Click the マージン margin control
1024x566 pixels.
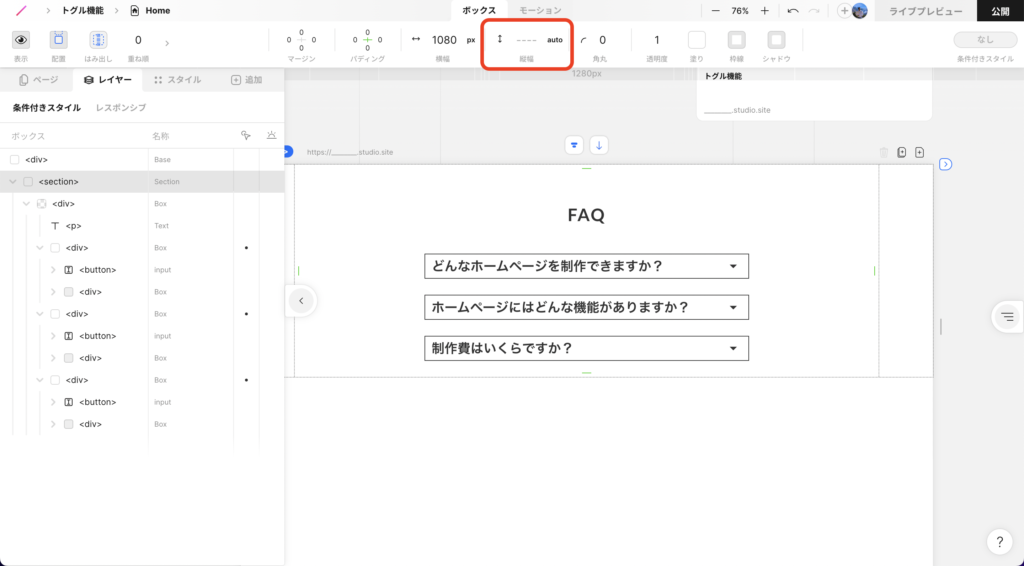coord(301,40)
